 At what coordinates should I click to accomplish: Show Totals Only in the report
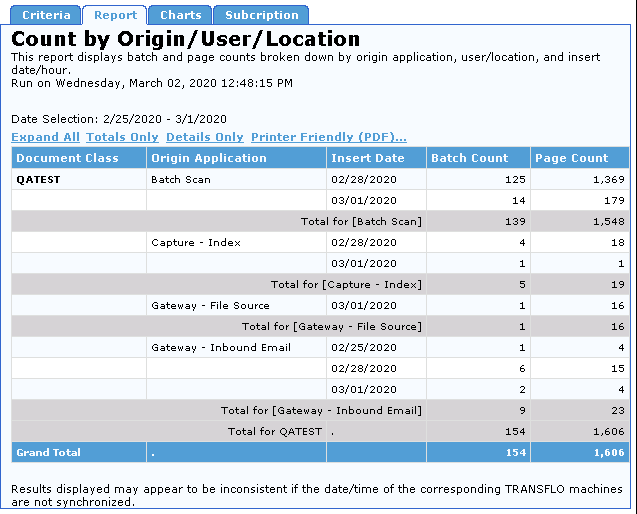click(122, 137)
